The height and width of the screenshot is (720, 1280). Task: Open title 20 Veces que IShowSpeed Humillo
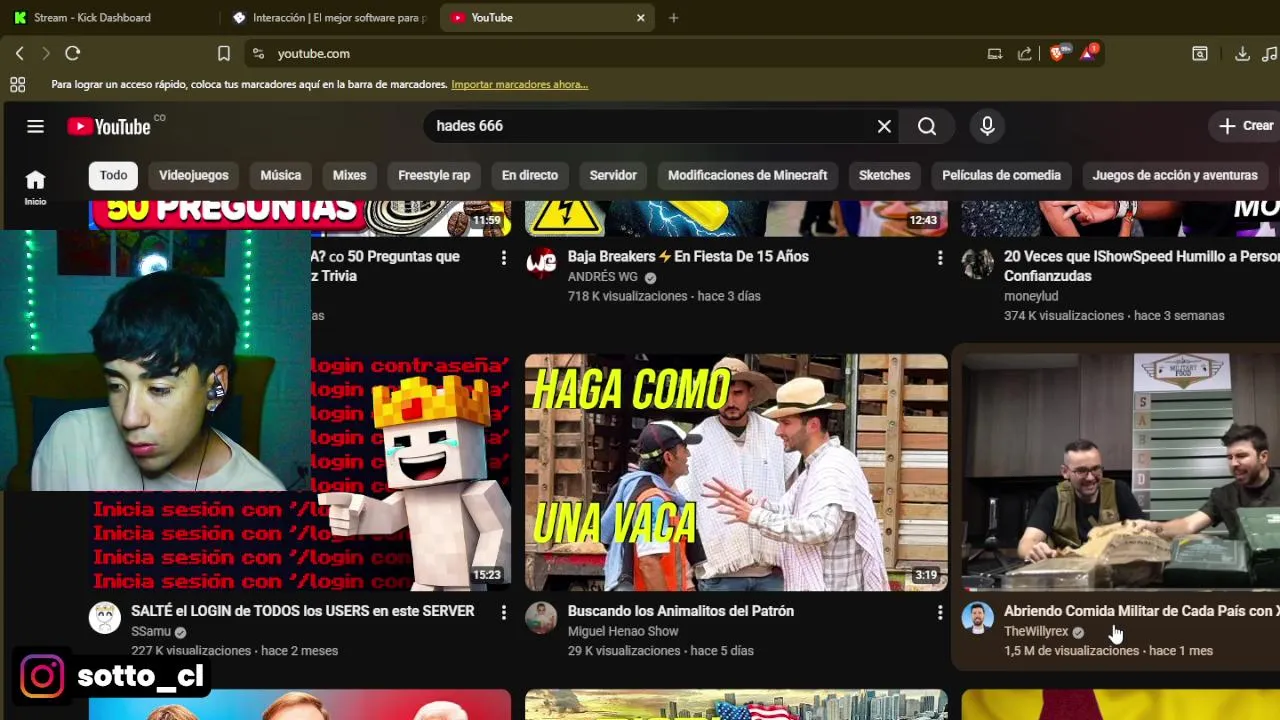(x=1141, y=266)
